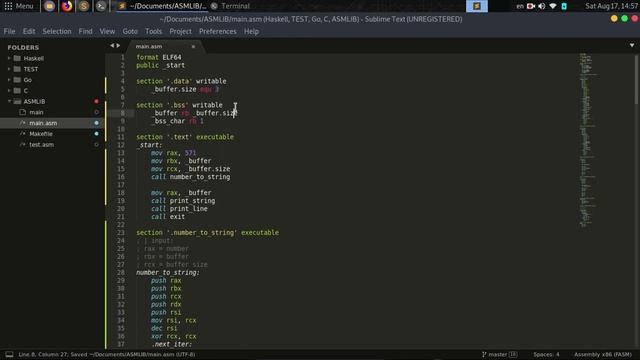640x360 pixels.
Task: Click the 'format ELF64' line
Action: tap(159, 57)
